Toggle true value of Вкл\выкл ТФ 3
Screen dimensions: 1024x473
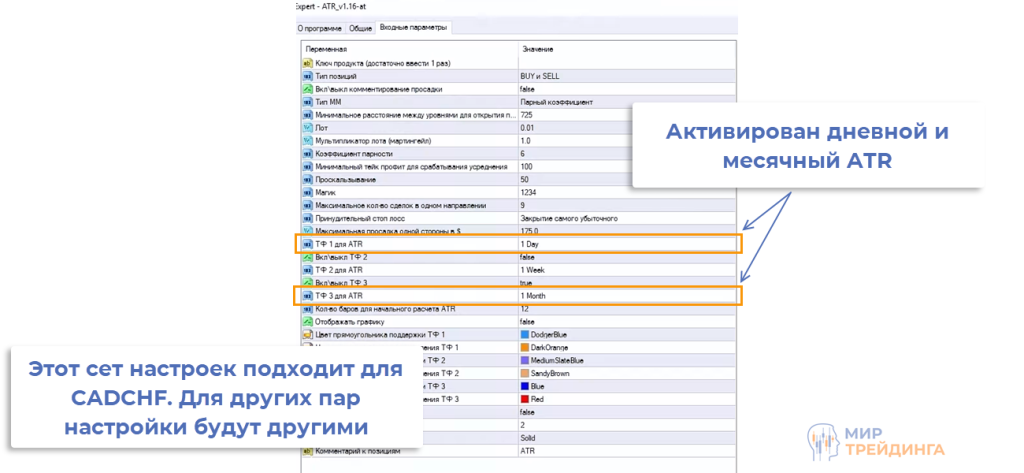526,283
